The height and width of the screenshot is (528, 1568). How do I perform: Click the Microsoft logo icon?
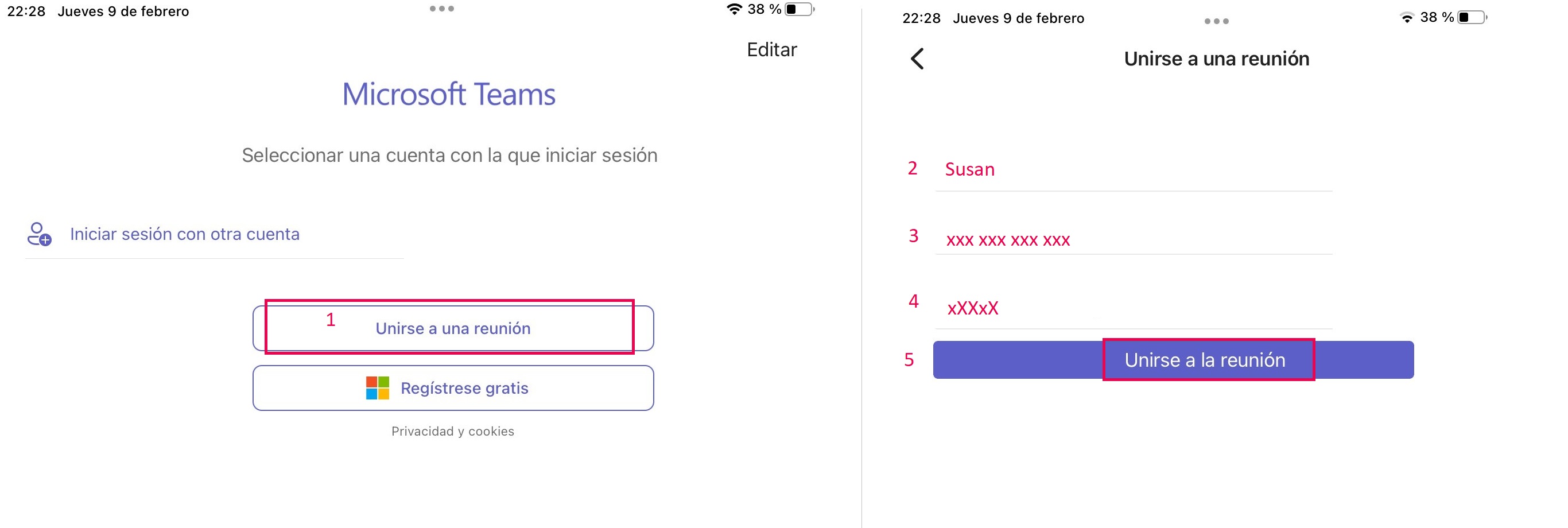378,388
